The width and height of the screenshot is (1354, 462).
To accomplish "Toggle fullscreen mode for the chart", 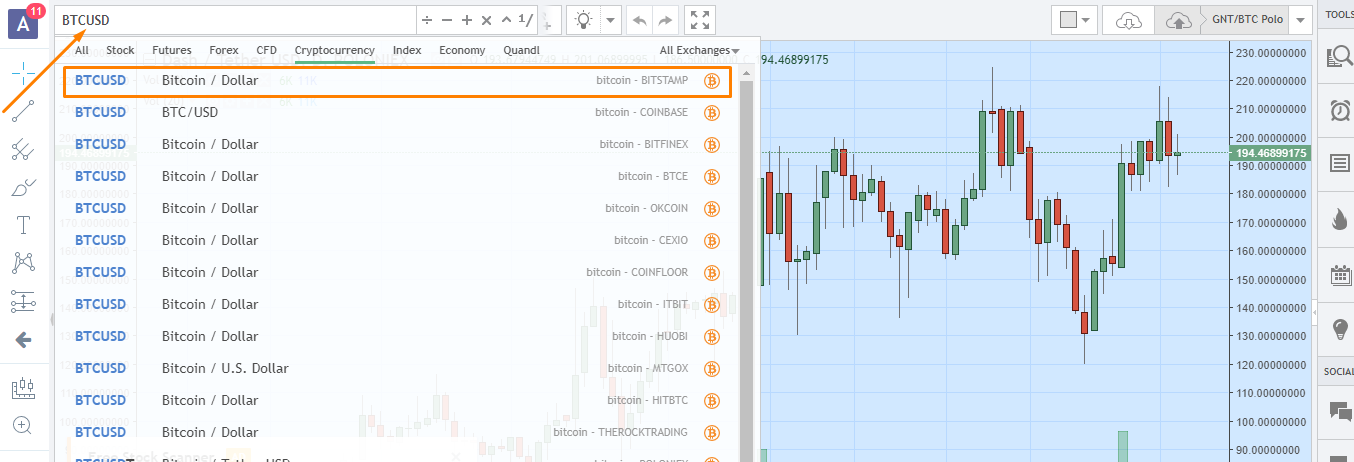I will (x=701, y=20).
